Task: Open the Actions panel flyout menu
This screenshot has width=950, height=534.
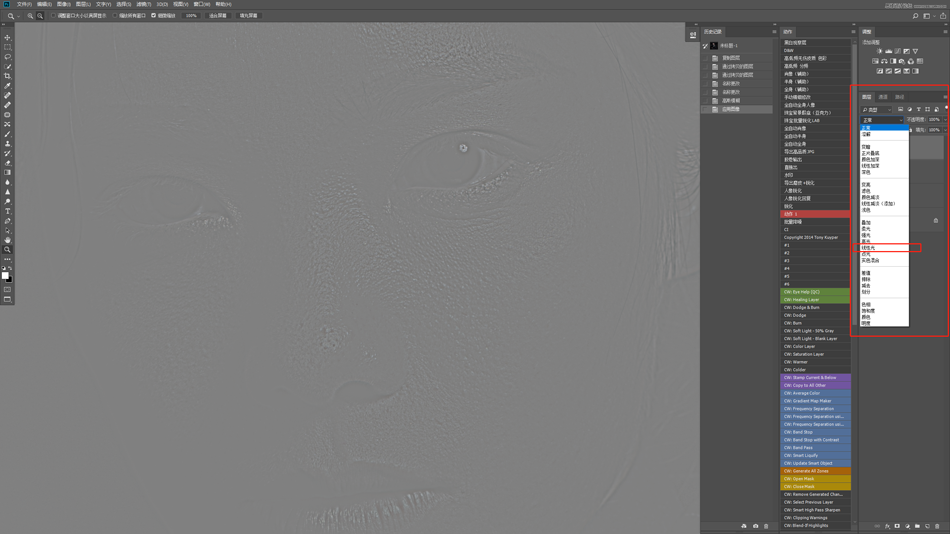Action: 853,32
